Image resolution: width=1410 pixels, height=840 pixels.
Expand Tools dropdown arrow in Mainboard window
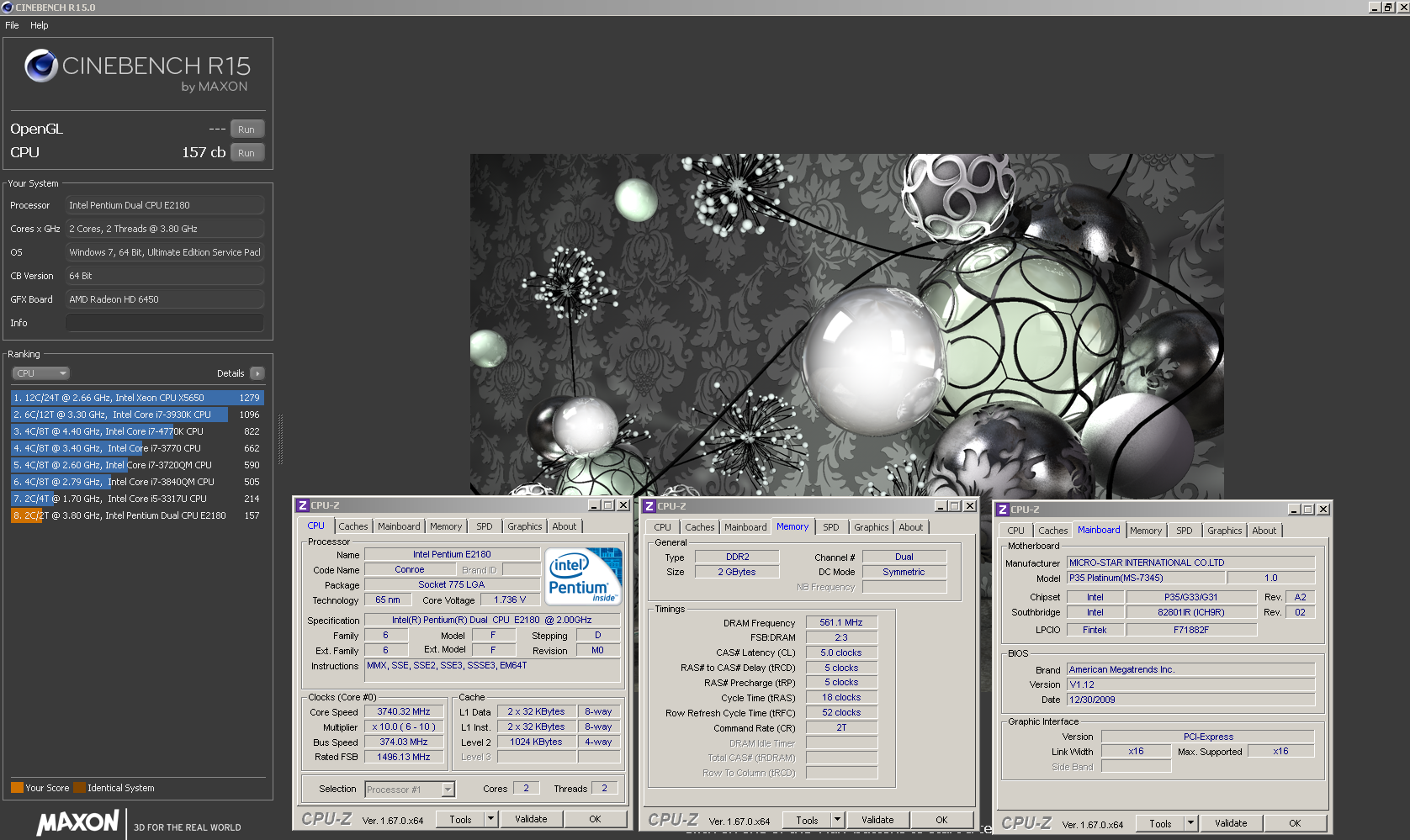pos(1190,823)
